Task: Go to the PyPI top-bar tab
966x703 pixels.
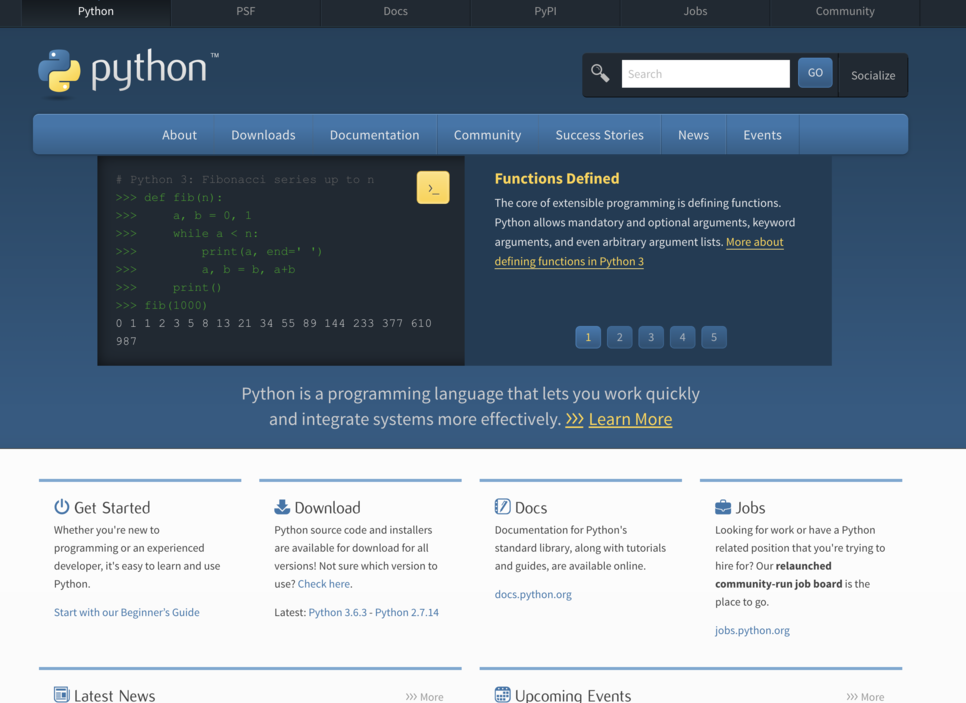Action: 545,11
